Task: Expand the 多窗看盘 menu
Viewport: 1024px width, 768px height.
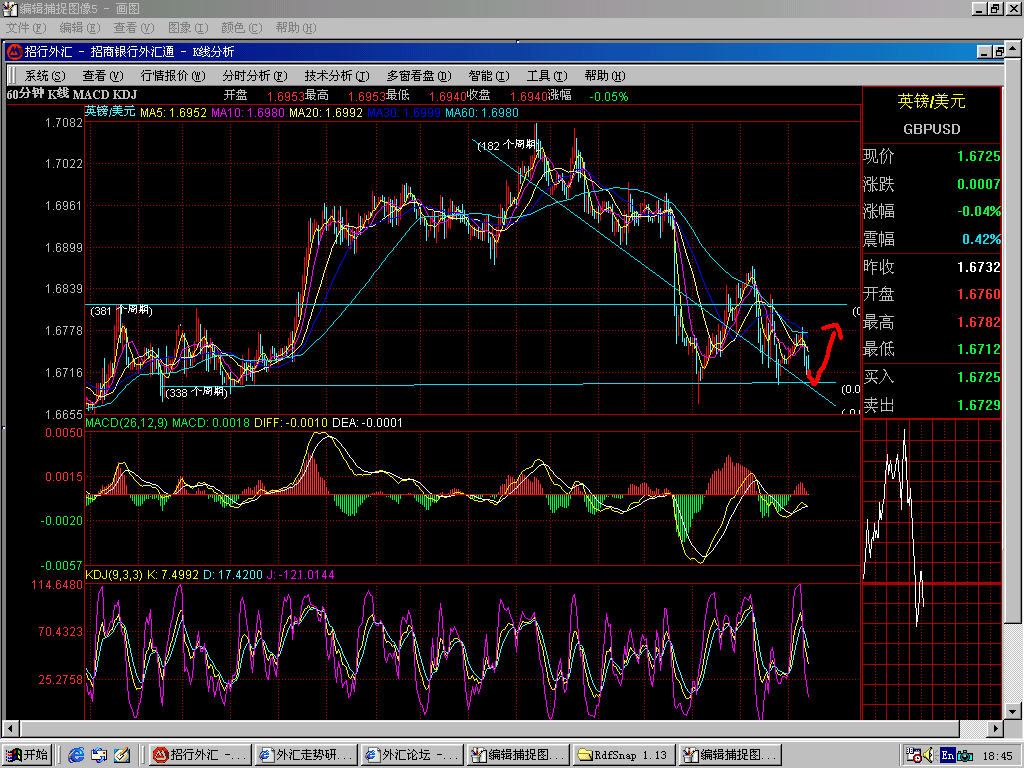Action: (x=419, y=76)
